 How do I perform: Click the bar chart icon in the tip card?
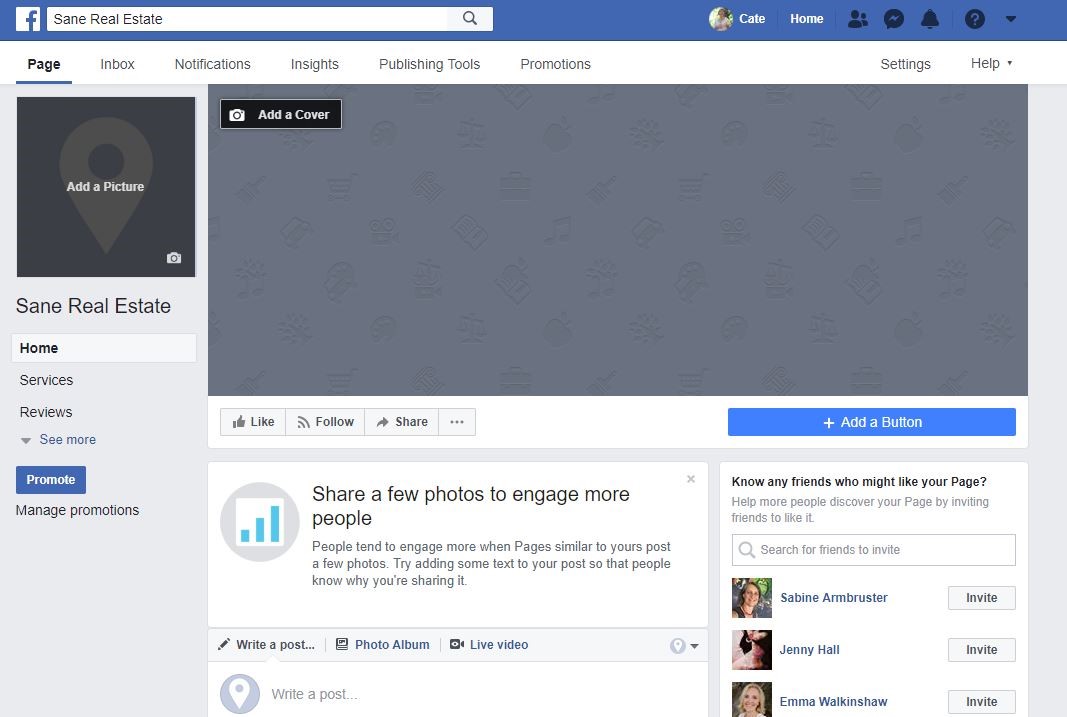tap(260, 522)
